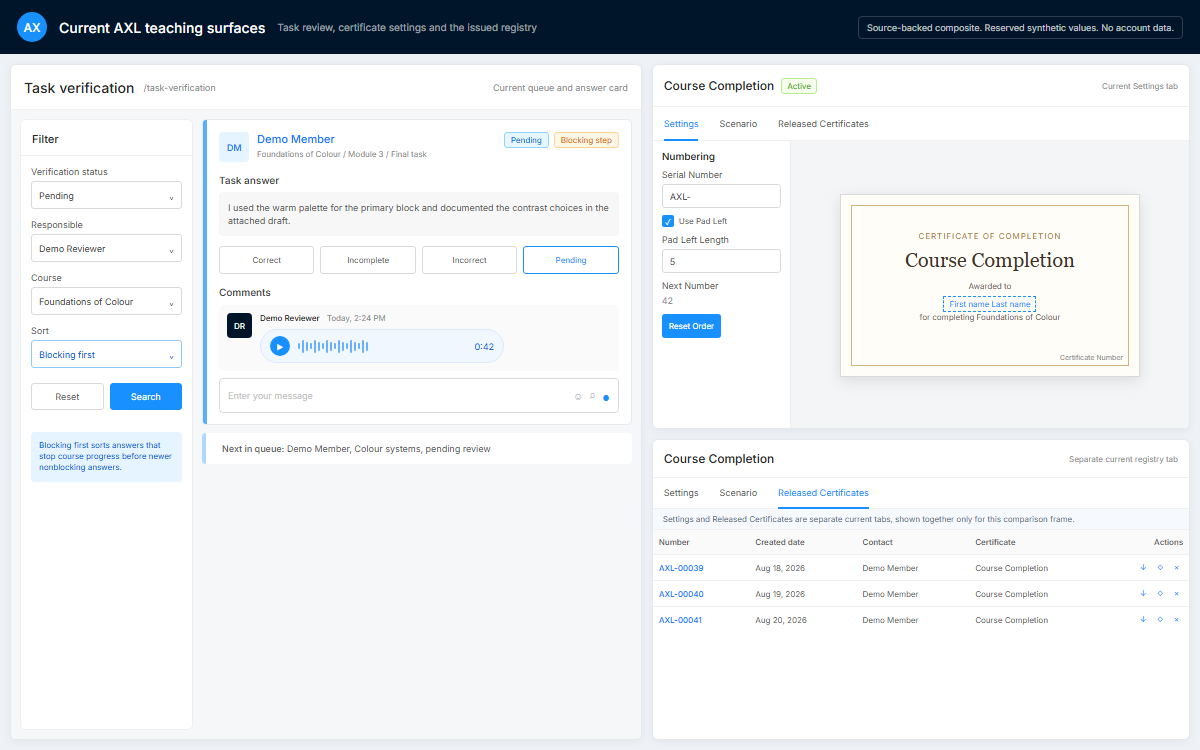
Task: Click the attachment icon in the message box
Action: tap(592, 396)
